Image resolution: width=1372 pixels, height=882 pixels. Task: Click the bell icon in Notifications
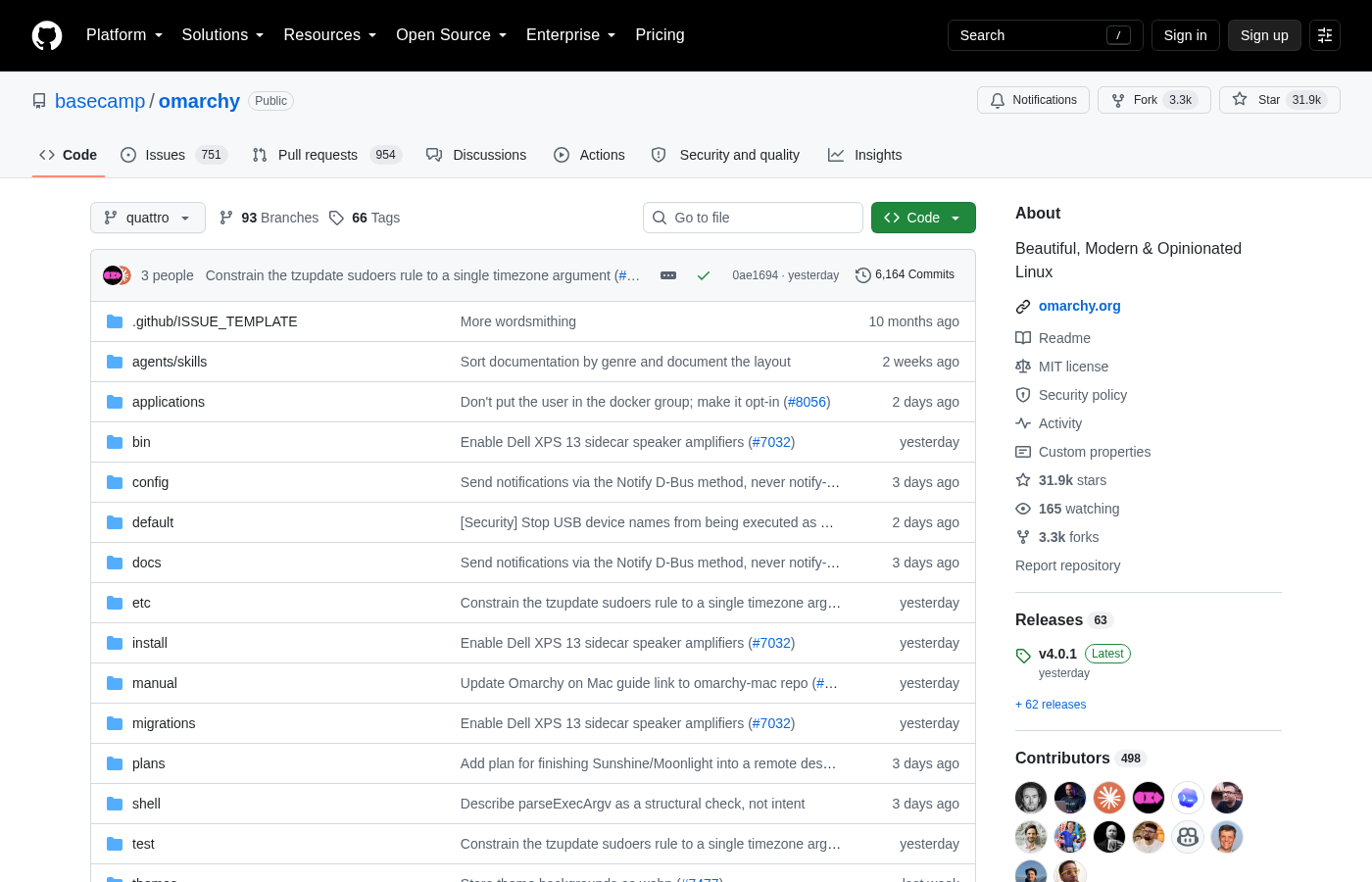(x=998, y=100)
